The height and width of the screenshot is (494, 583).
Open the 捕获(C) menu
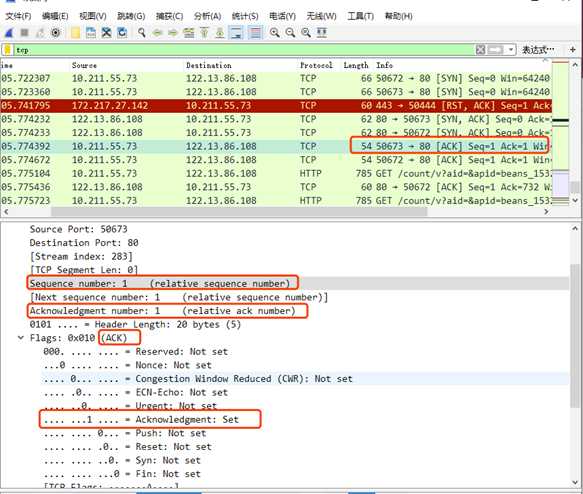pos(170,16)
